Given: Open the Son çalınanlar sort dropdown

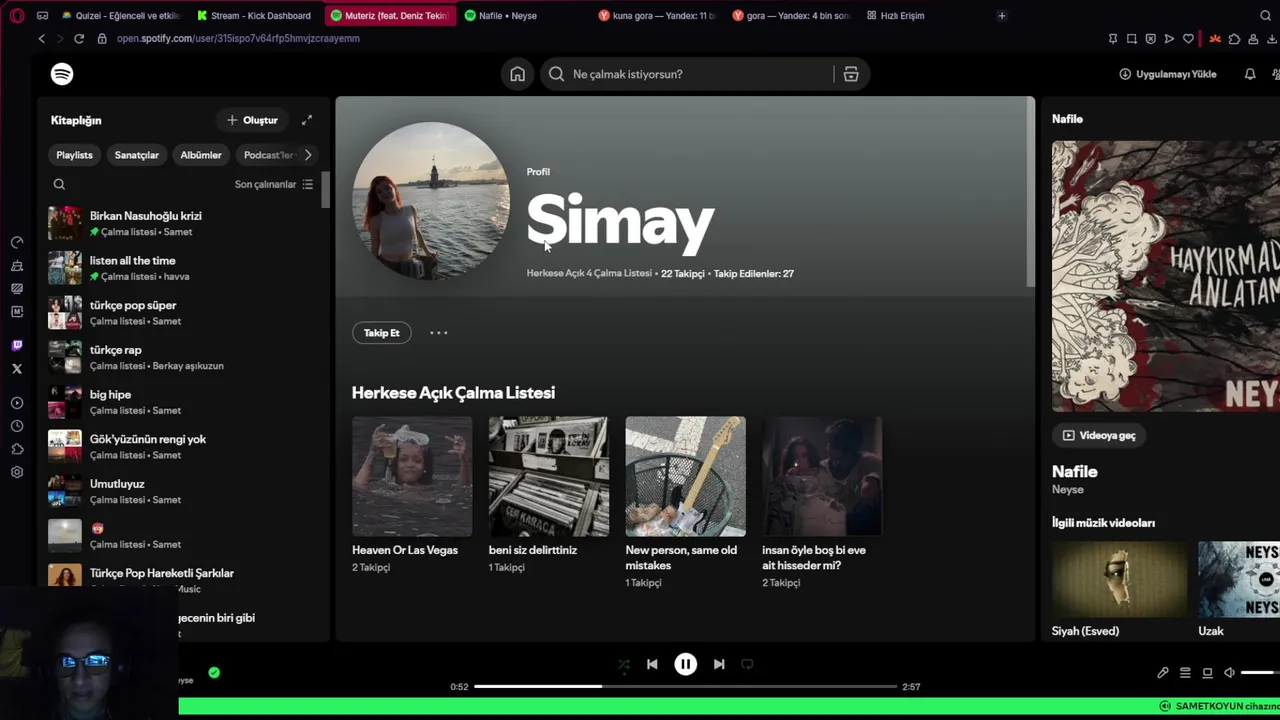Looking at the screenshot, I should click(x=274, y=184).
